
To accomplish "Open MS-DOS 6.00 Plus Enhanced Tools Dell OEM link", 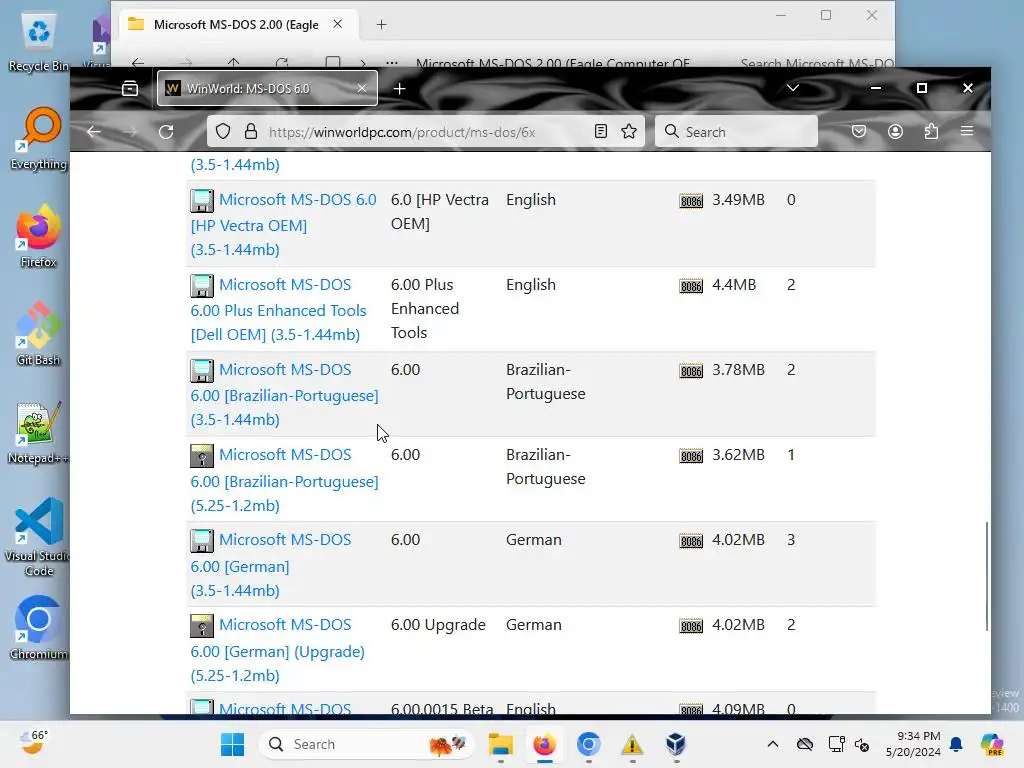I will (x=278, y=310).
